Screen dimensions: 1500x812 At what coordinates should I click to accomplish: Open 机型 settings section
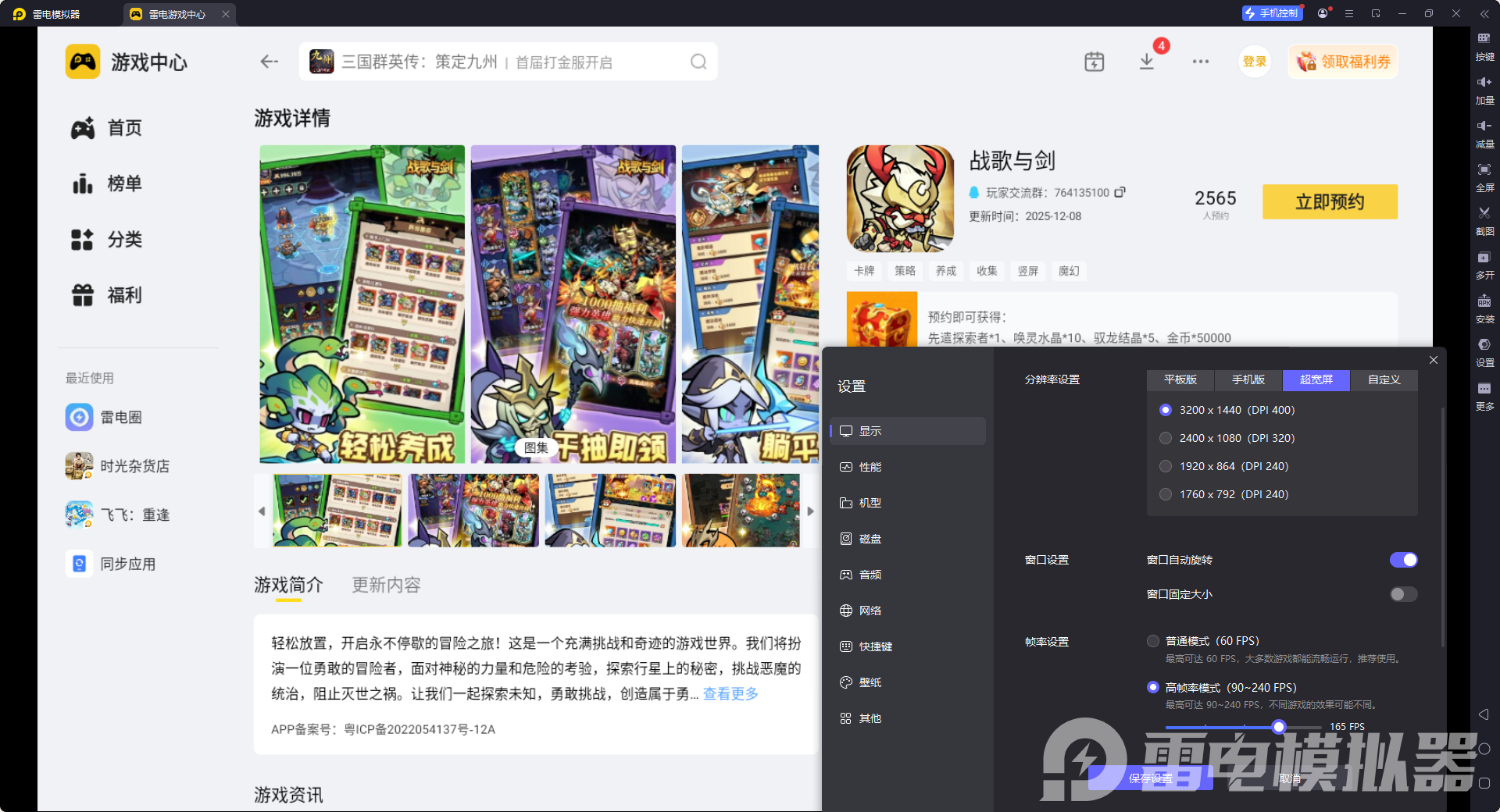coord(908,503)
